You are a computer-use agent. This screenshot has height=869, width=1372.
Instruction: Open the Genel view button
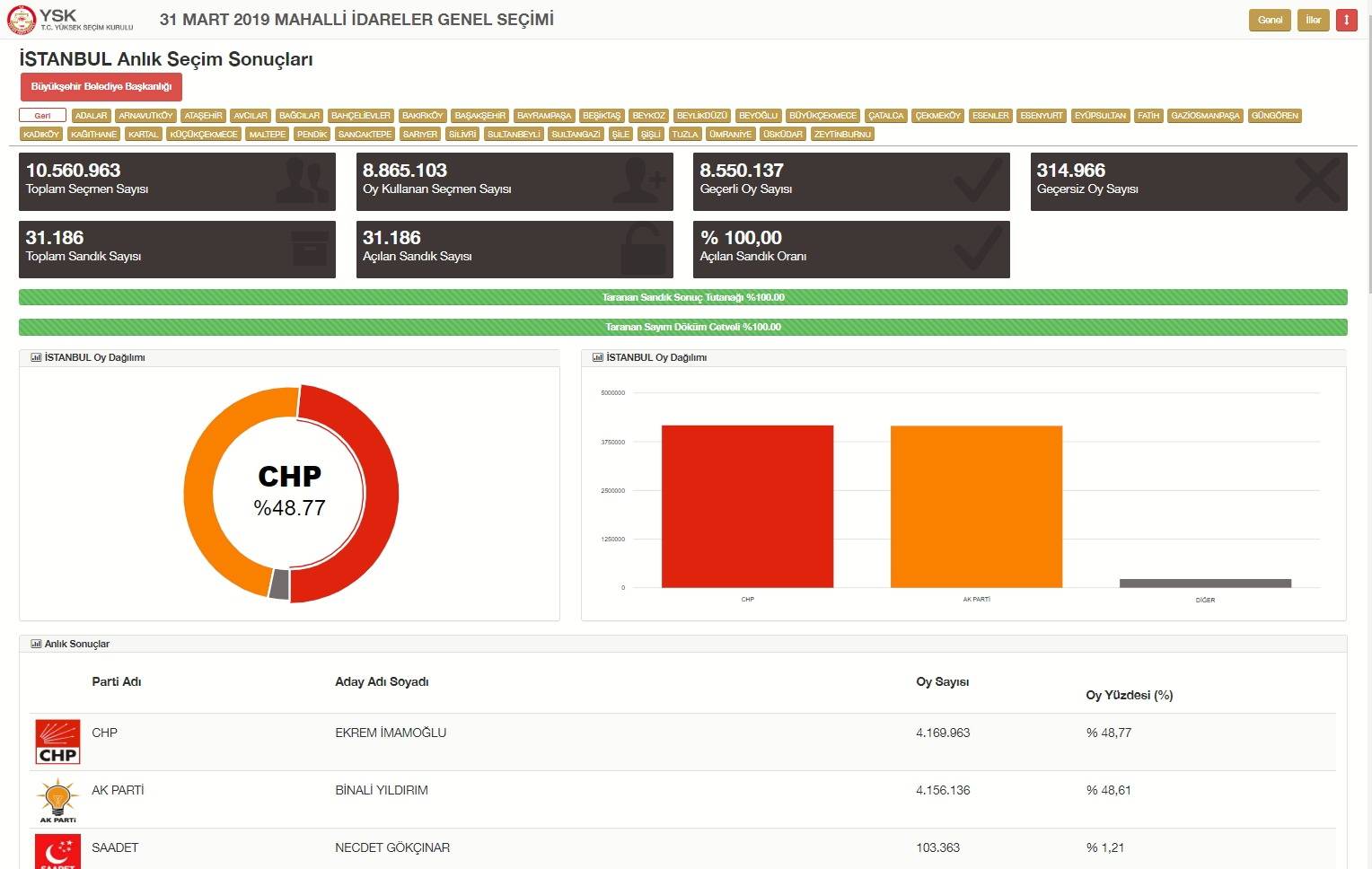1270,20
